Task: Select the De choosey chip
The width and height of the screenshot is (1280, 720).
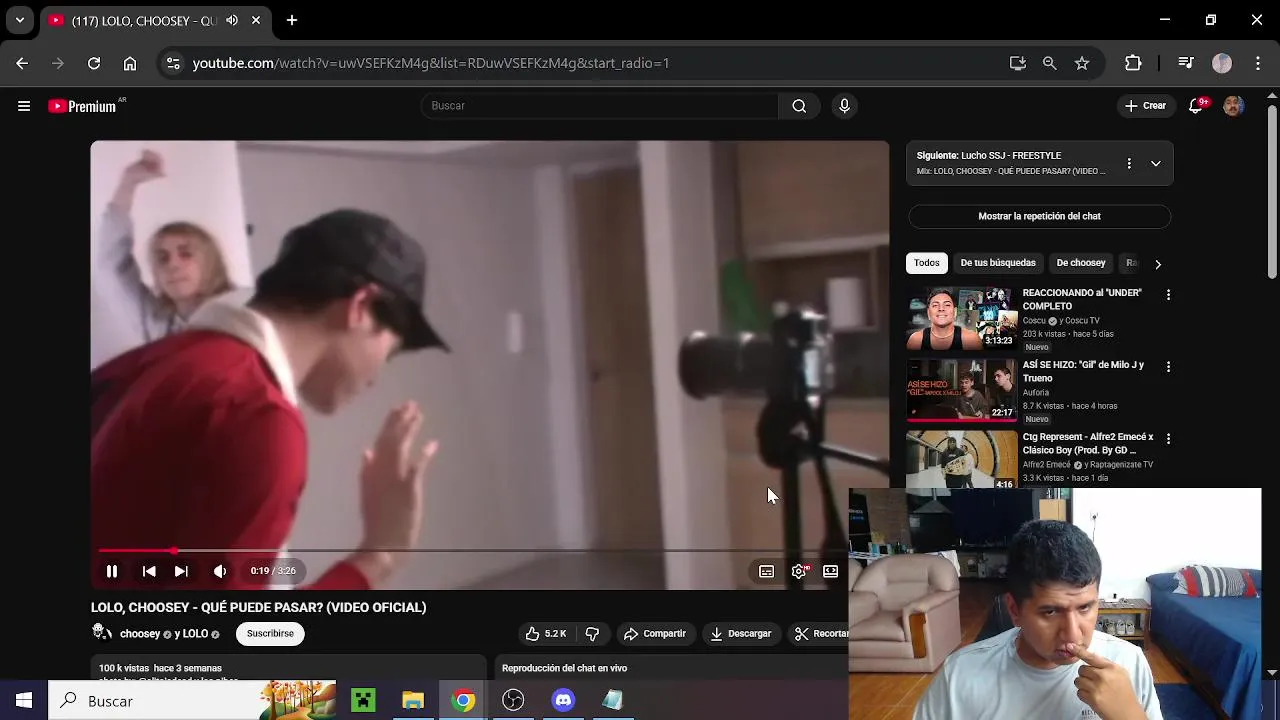Action: 1081,263
